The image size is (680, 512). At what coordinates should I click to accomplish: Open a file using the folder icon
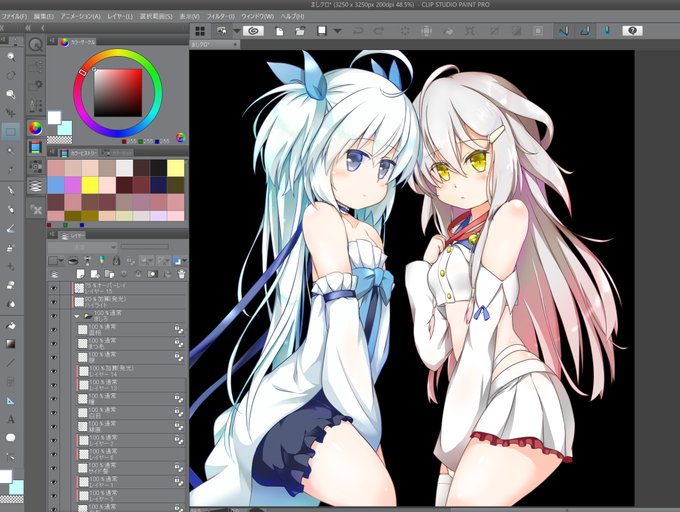300,31
